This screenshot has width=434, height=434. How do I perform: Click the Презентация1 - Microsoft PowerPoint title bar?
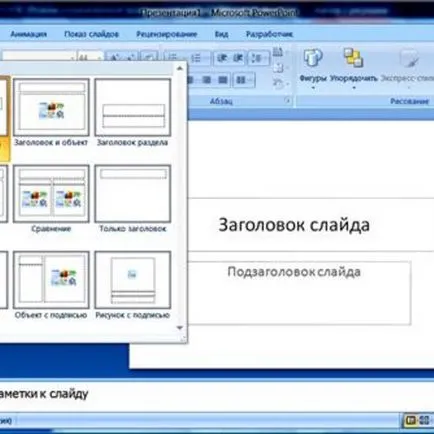tap(217, 12)
